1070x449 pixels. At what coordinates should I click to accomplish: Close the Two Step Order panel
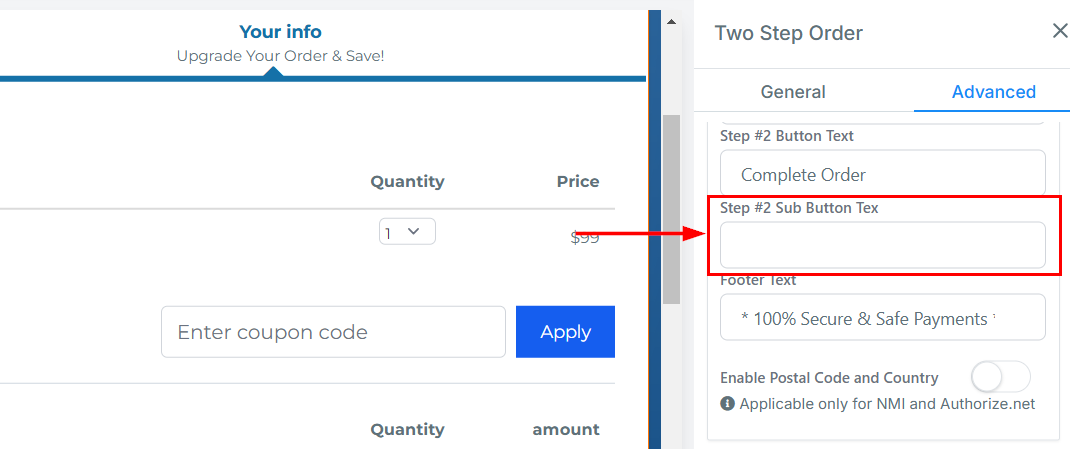pos(1060,32)
